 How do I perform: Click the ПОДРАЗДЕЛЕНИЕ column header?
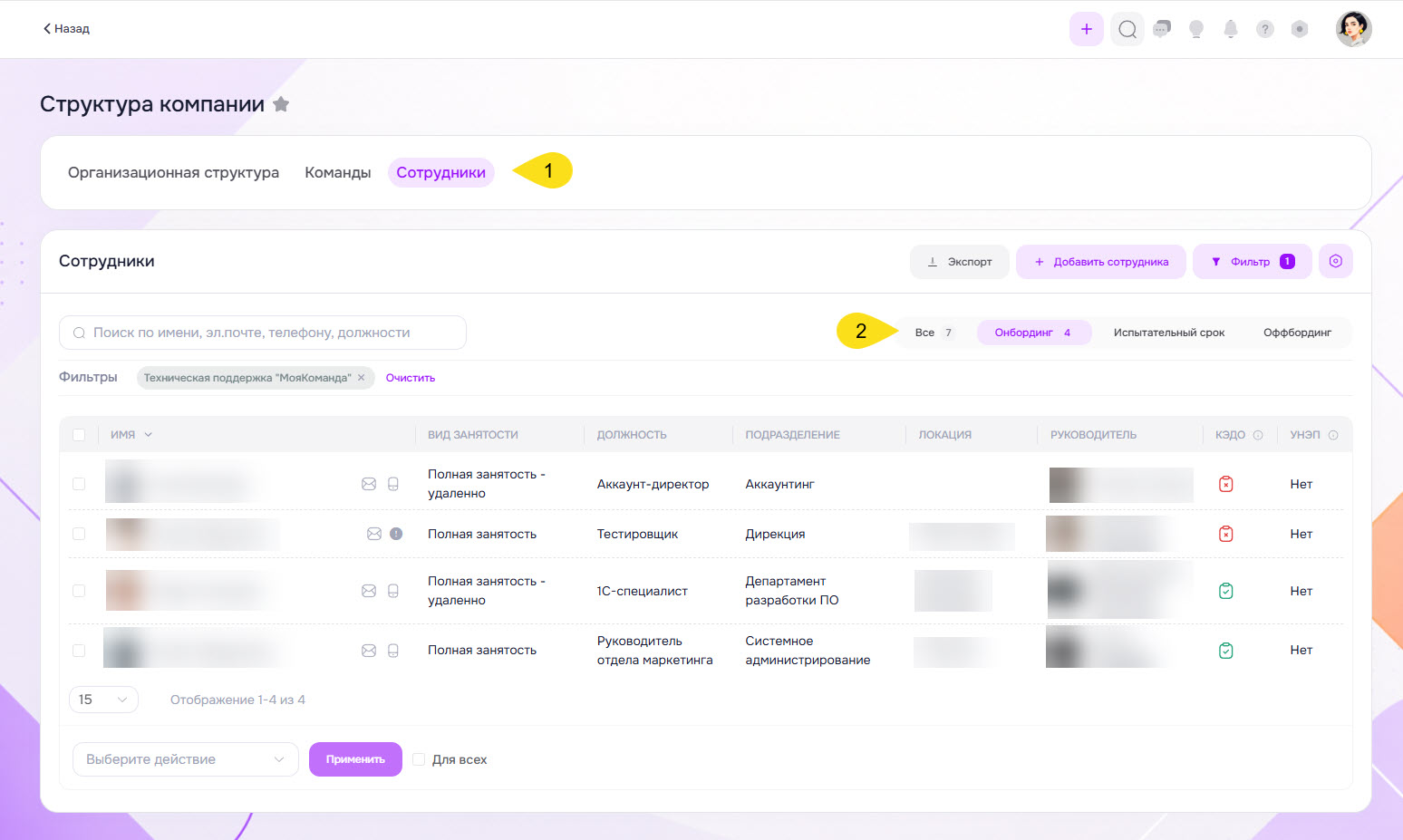click(793, 435)
